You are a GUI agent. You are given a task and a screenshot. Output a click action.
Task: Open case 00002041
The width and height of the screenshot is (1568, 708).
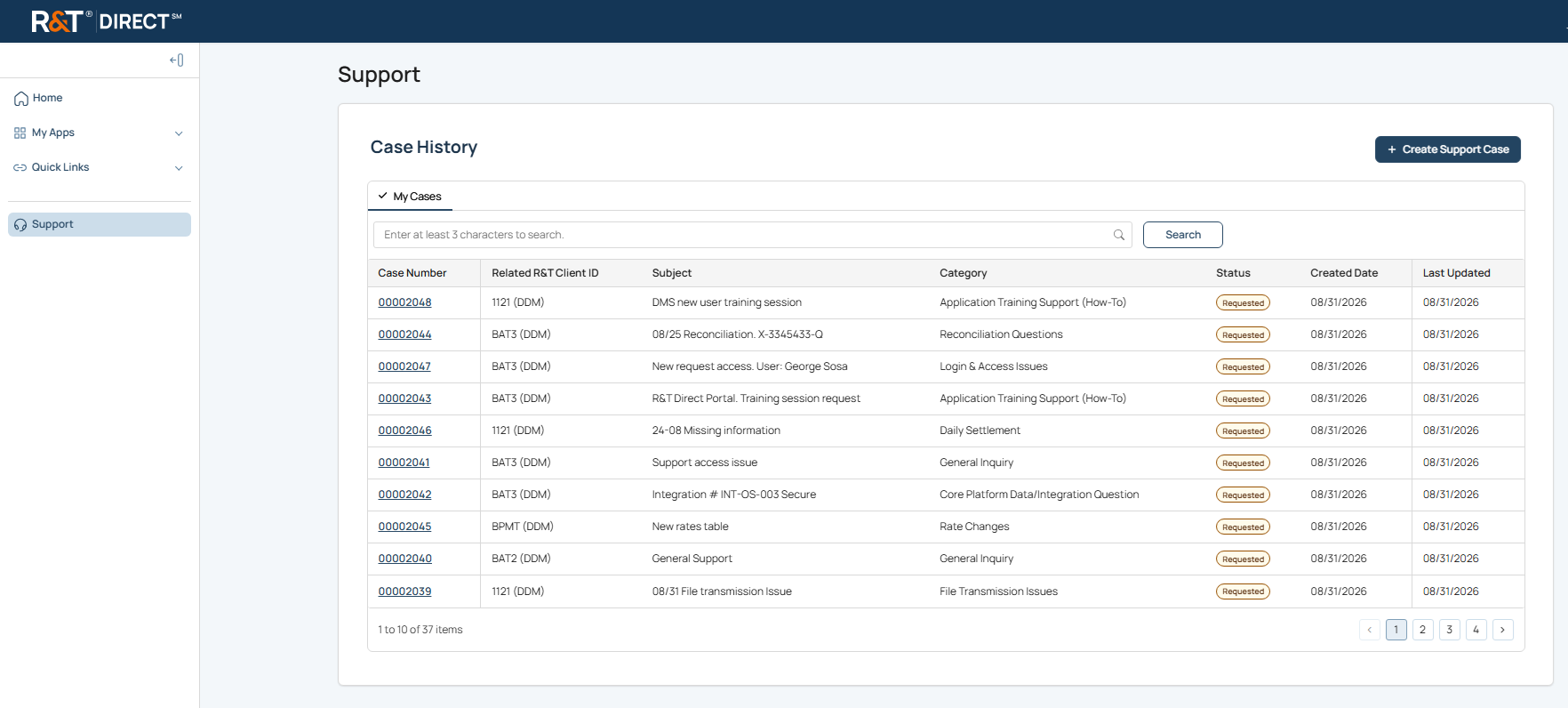point(404,463)
